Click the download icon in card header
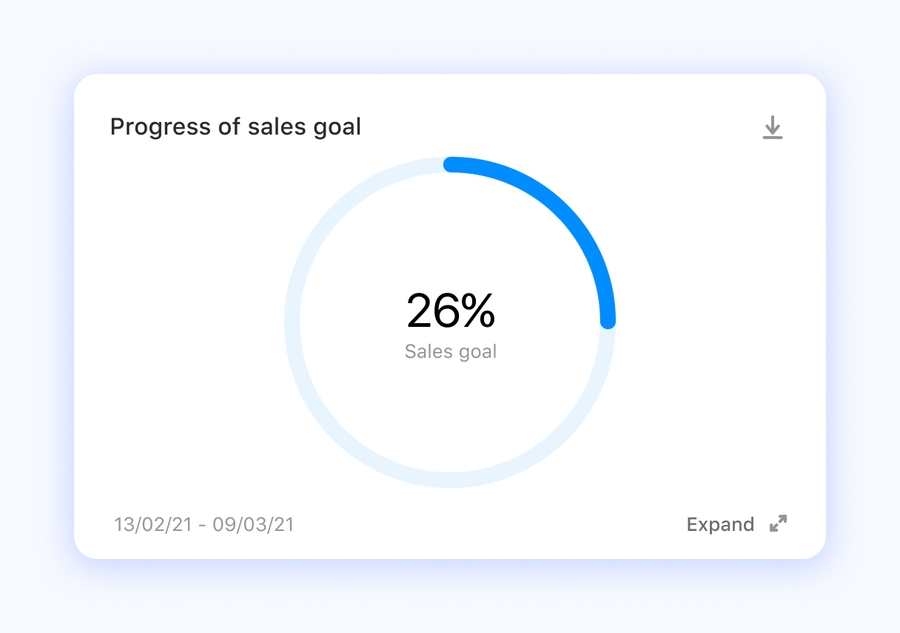 click(772, 127)
